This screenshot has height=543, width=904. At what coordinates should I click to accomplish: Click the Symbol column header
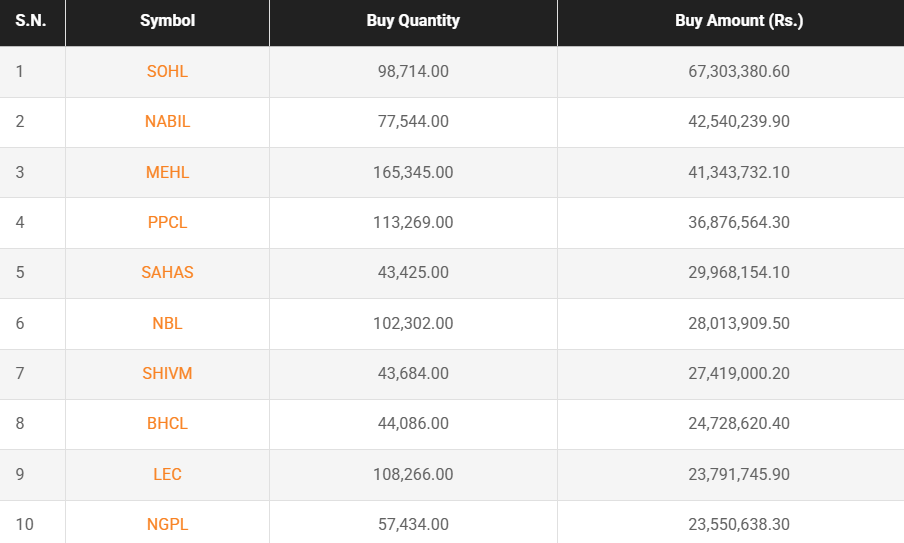pos(167,21)
